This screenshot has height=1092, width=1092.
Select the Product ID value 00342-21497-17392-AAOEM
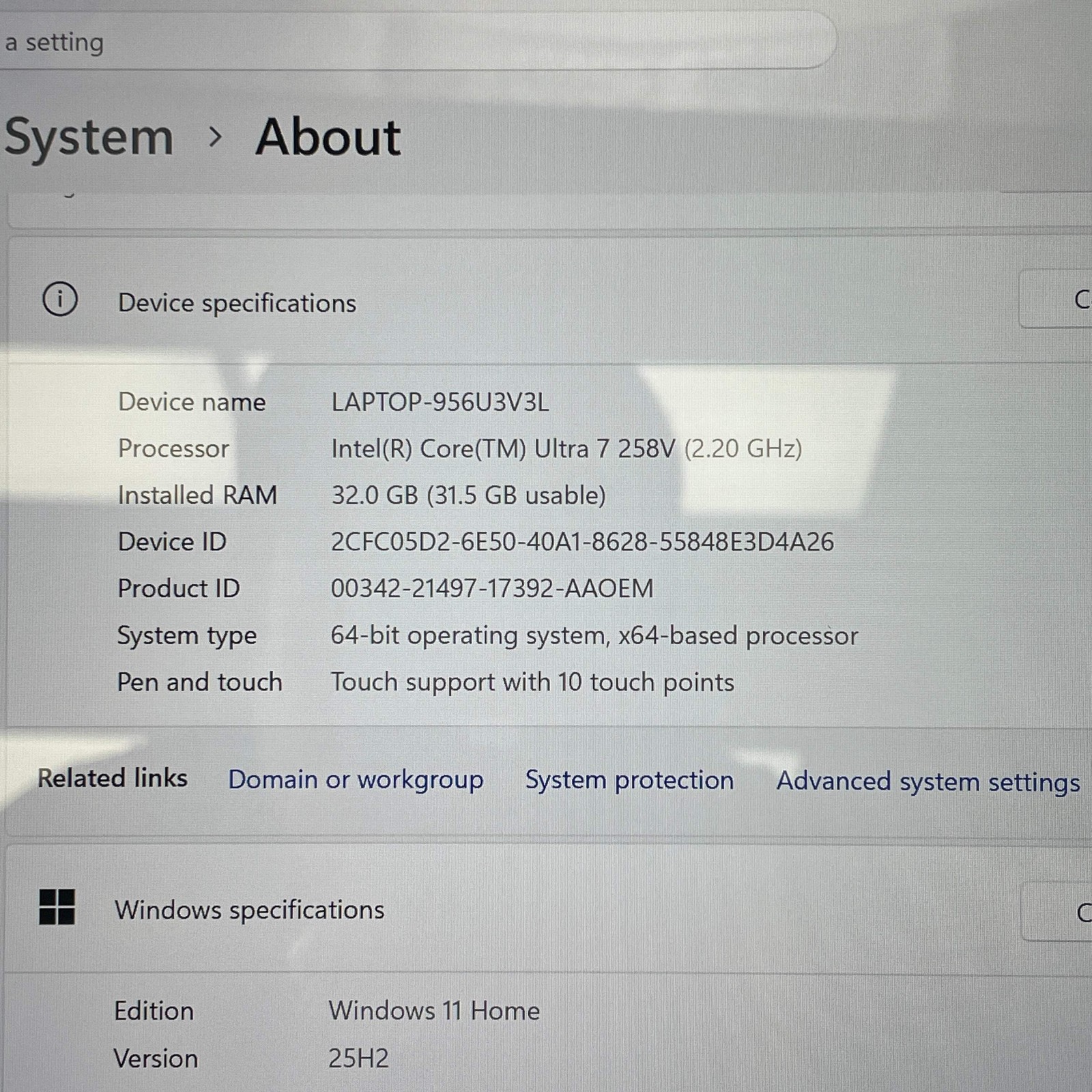point(492,588)
